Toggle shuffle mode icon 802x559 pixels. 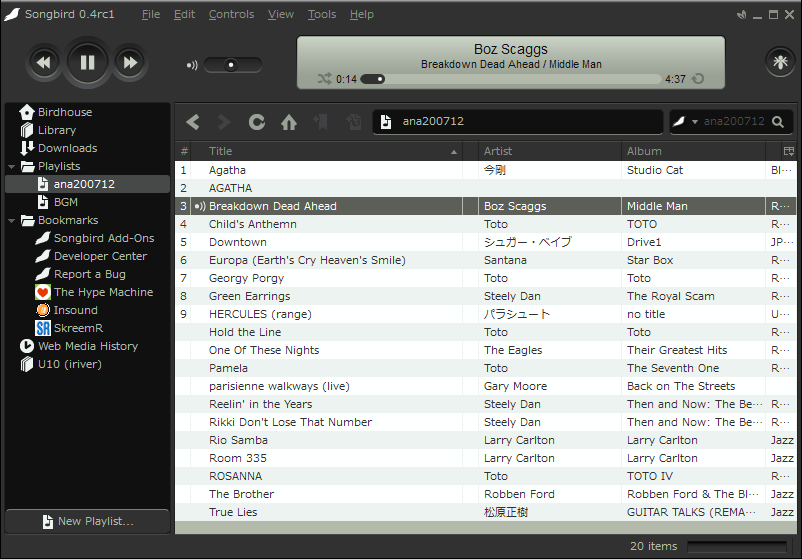click(324, 79)
